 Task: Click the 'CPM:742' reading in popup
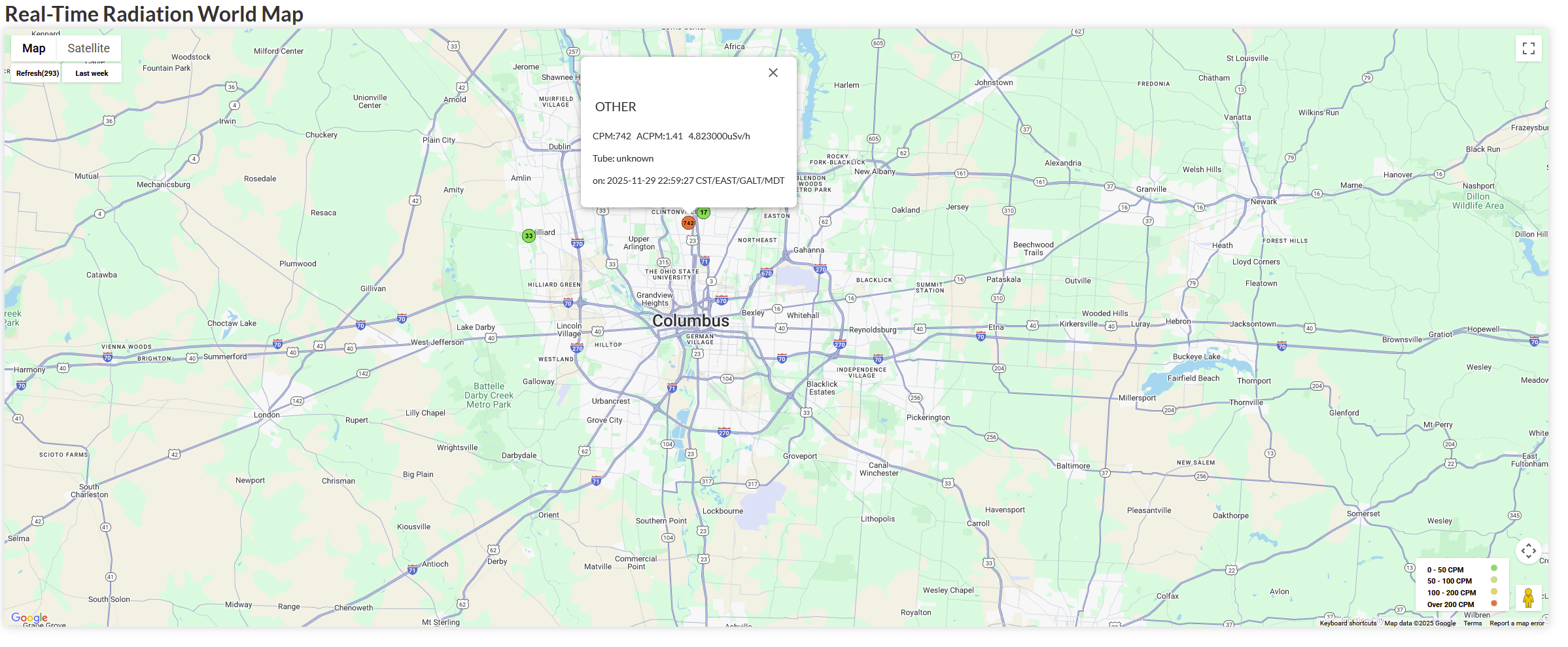click(x=612, y=136)
